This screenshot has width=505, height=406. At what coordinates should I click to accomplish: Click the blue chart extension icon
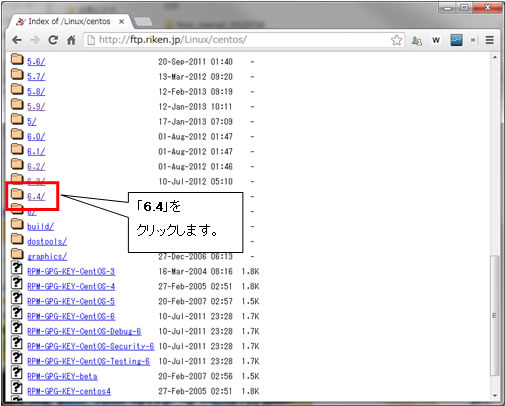pyautogui.click(x=456, y=40)
